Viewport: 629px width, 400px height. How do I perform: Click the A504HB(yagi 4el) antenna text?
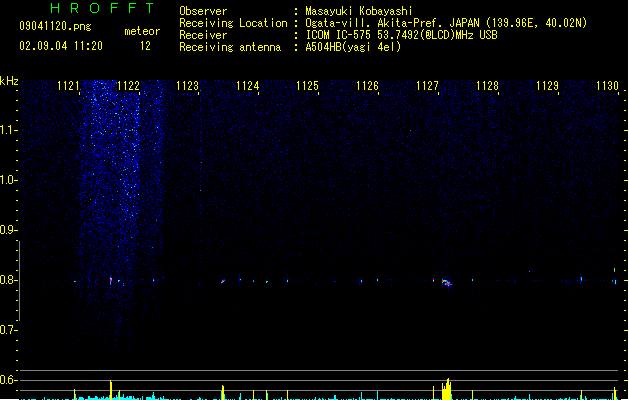click(x=353, y=47)
